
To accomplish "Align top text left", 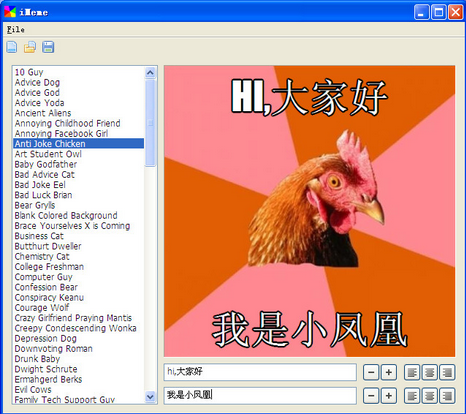I will tap(412, 372).
